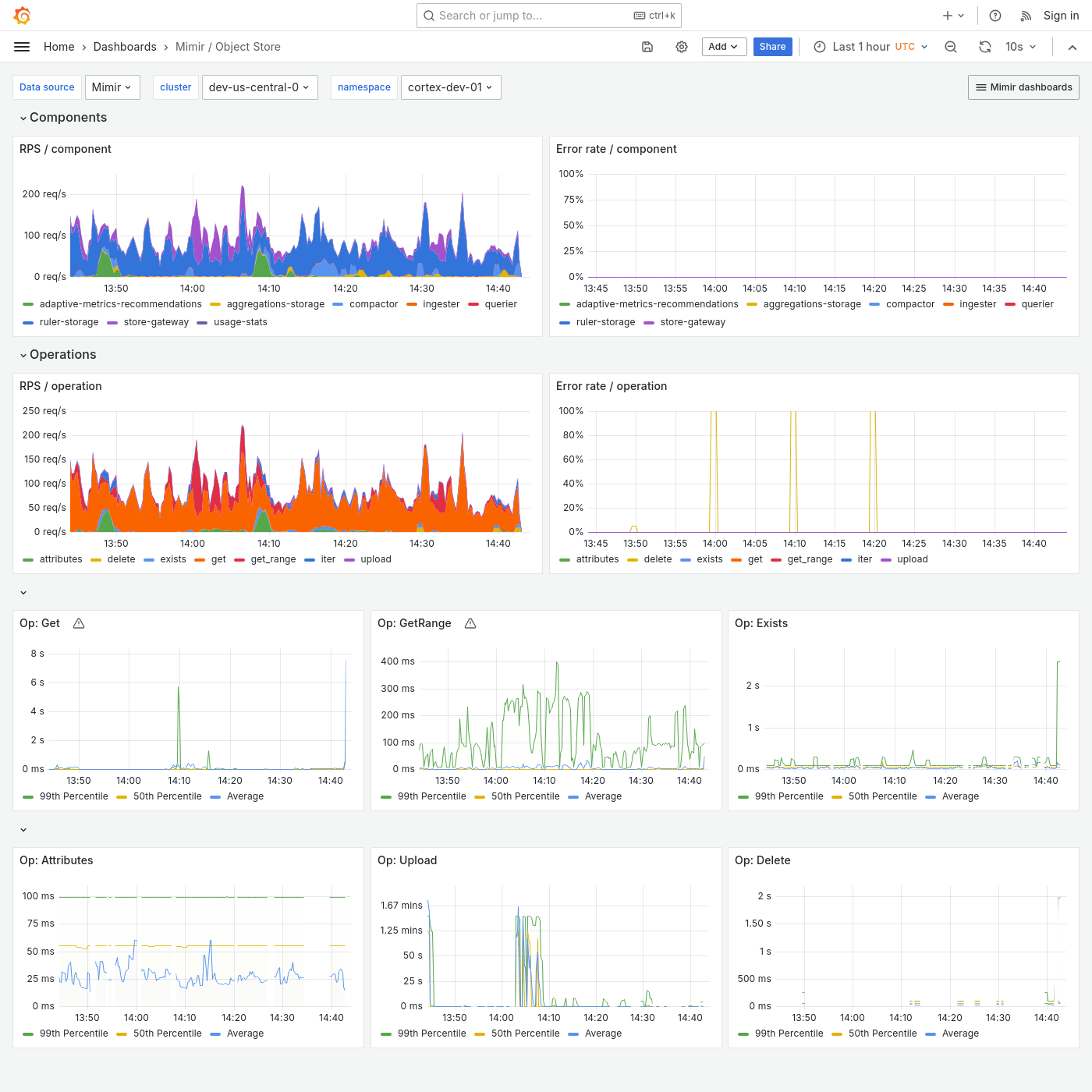1092x1092 pixels.
Task: Click the Grafana logo icon
Action: pos(22,15)
